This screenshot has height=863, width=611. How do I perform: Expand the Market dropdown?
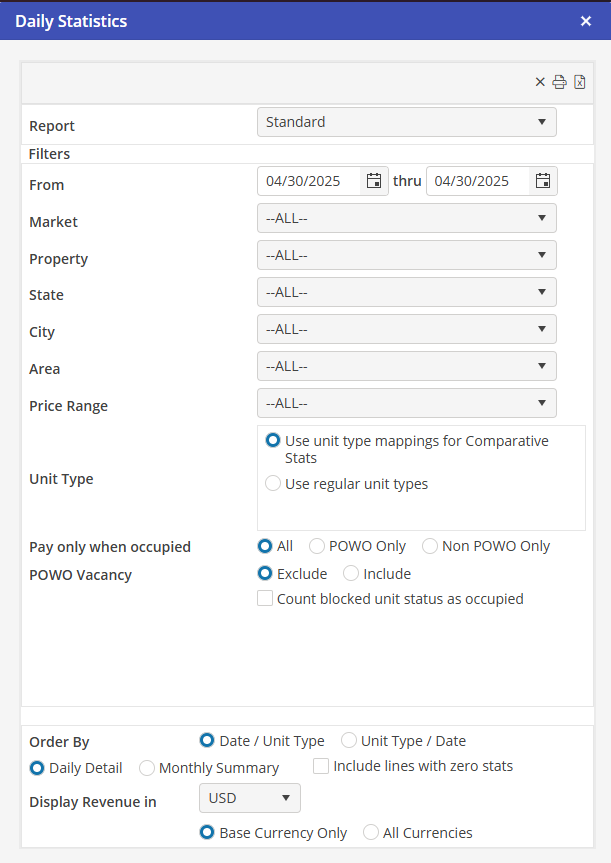pos(406,218)
